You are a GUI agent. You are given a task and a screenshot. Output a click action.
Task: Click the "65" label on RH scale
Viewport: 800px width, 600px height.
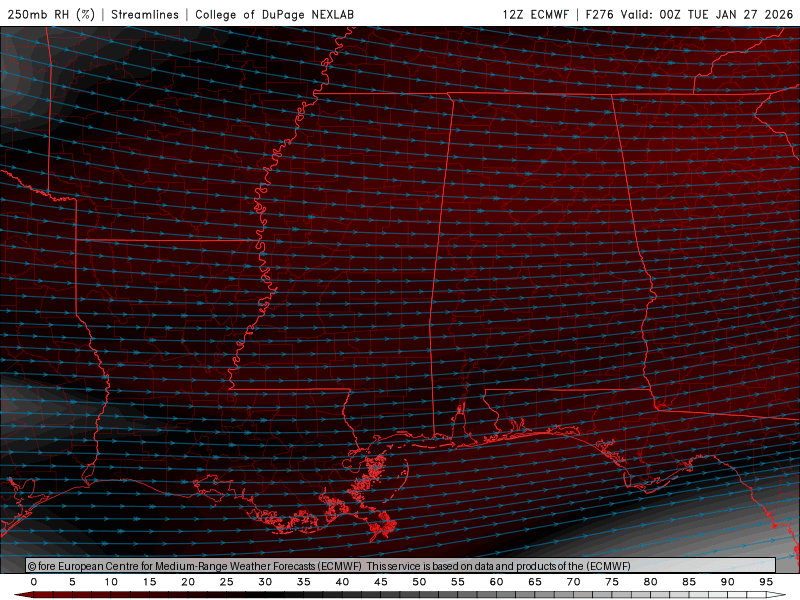535,582
